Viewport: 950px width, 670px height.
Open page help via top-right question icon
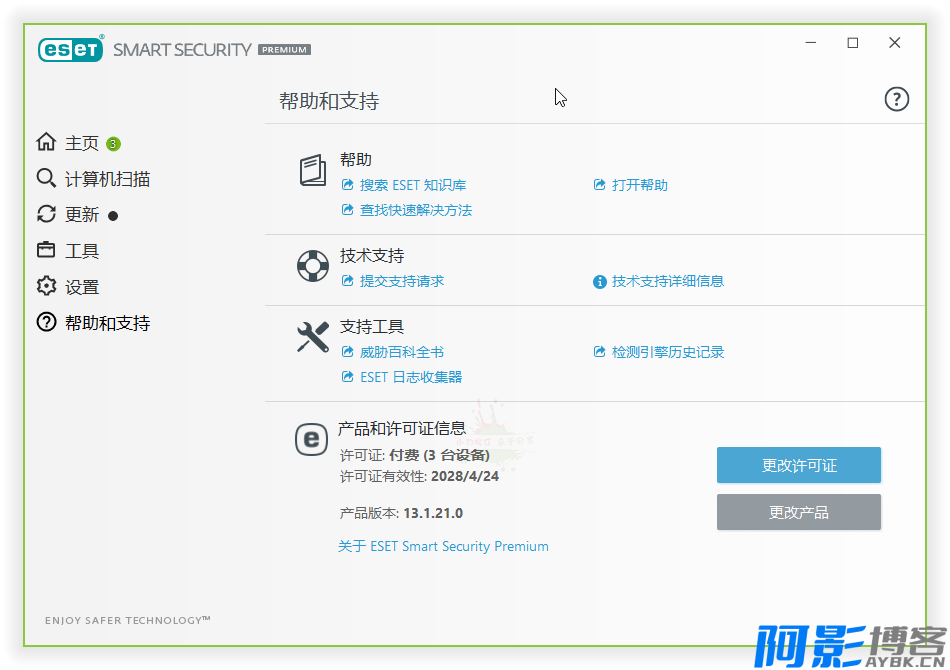tap(897, 99)
